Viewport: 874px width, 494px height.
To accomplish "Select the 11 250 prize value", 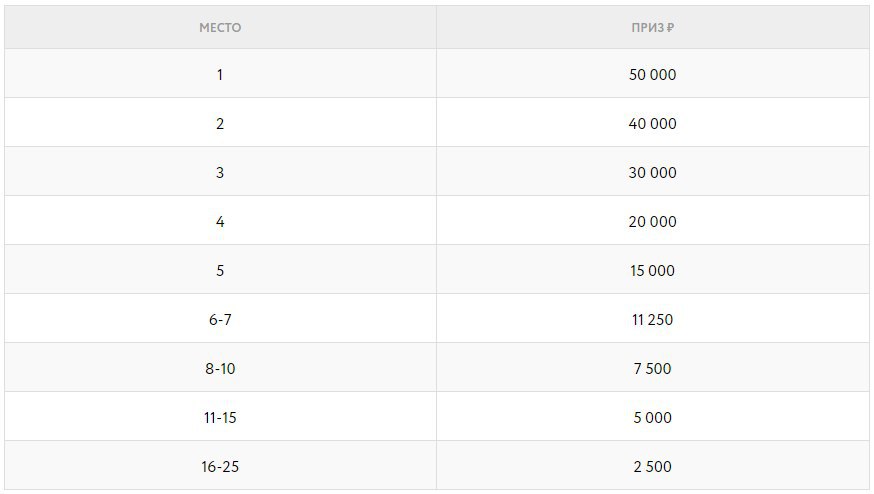I will pyautogui.click(x=652, y=319).
